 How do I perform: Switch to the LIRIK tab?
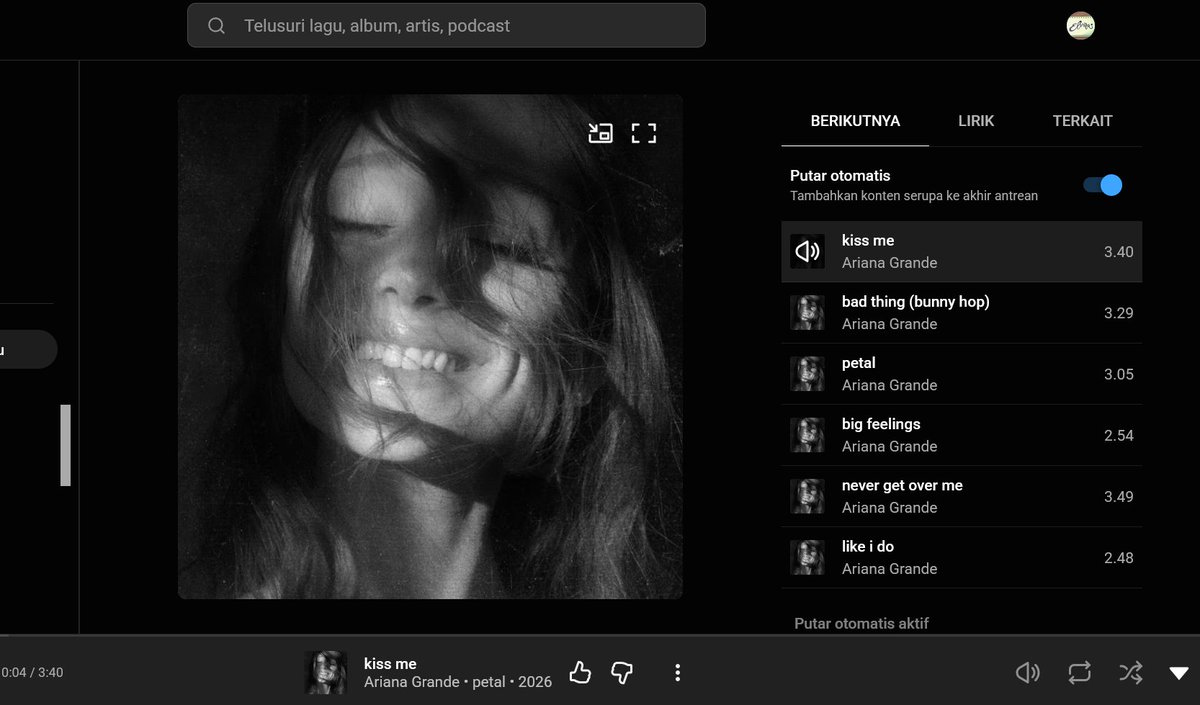[976, 121]
